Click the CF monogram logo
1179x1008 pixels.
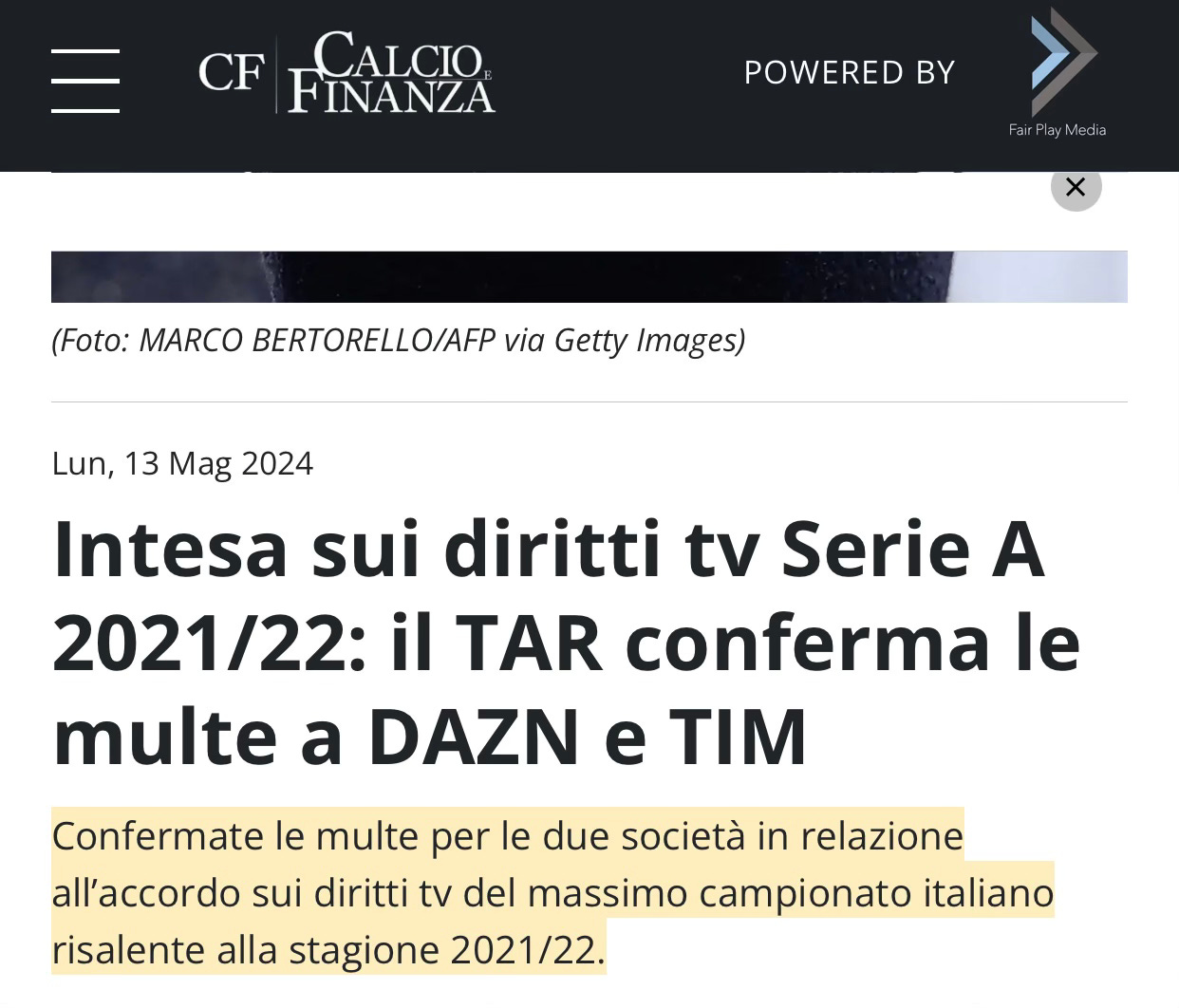(x=231, y=72)
